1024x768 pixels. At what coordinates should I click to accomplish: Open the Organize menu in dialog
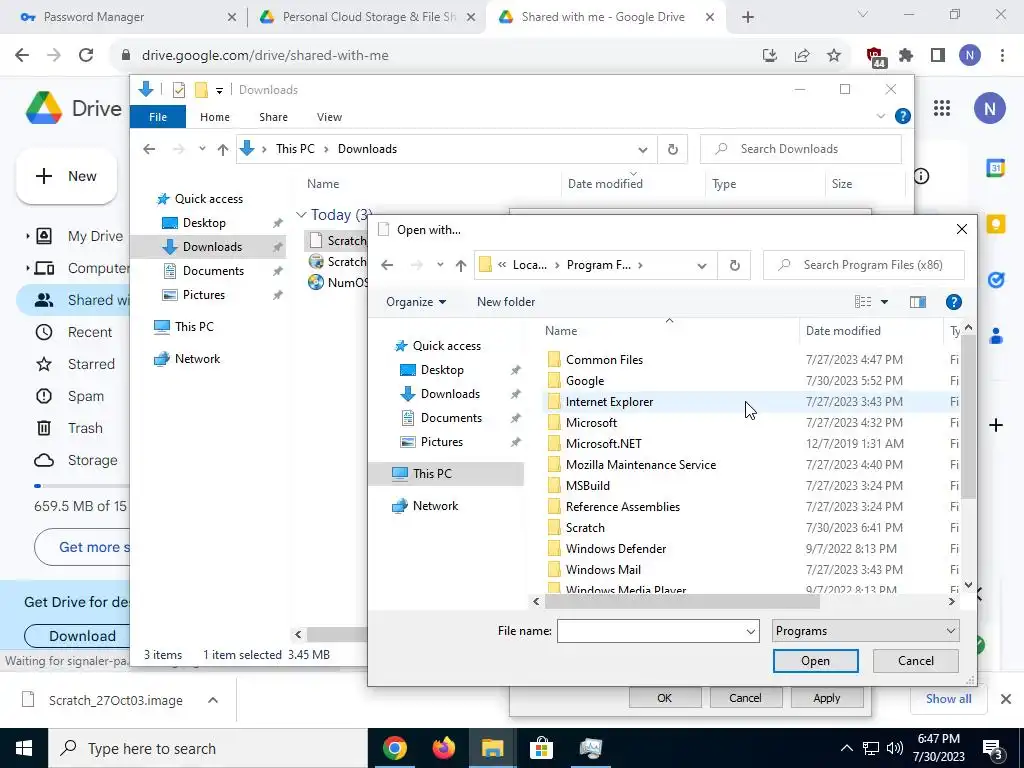[416, 302]
